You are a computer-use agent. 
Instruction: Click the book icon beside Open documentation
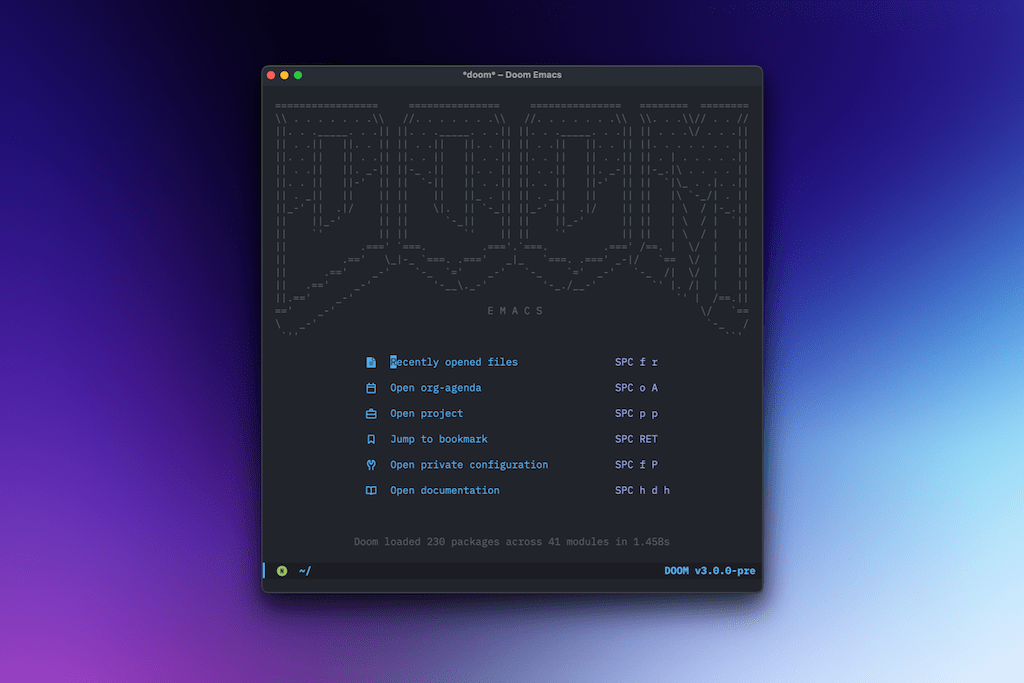[x=371, y=490]
